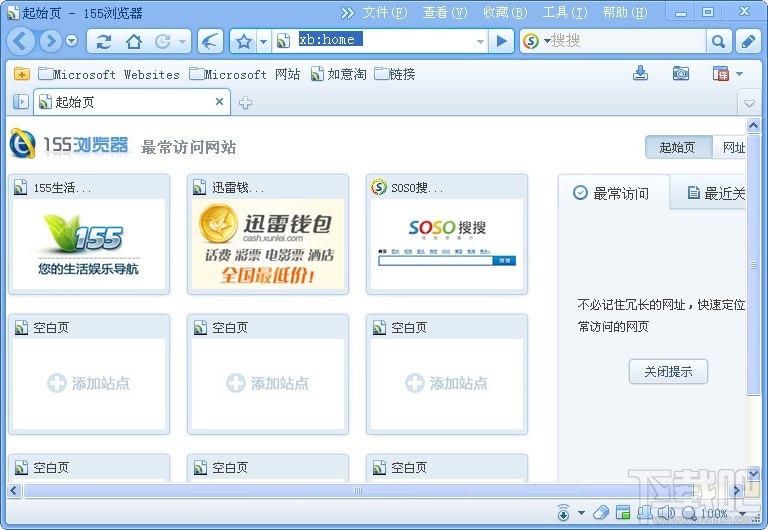Open the favorites star dropdown arrow
The image size is (768, 530).
coord(264,41)
